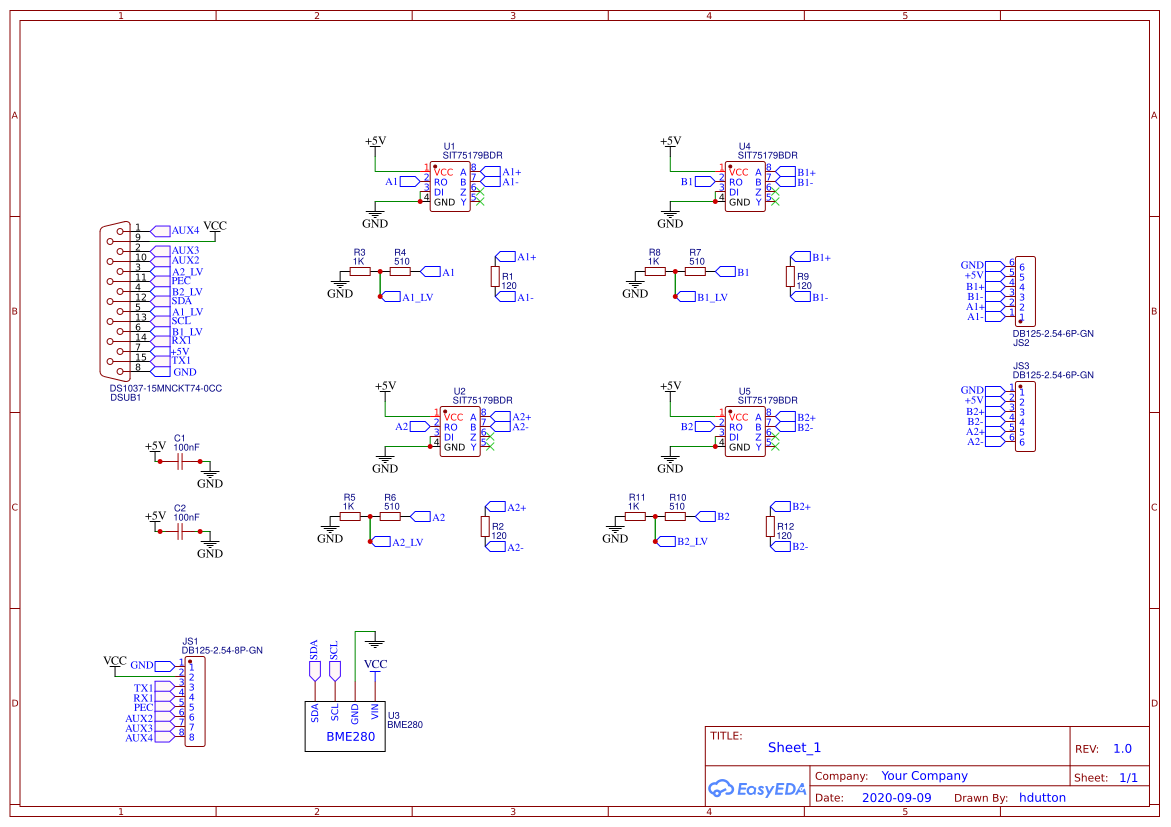Click the JS1 8-pin connector symbol

click(195, 702)
